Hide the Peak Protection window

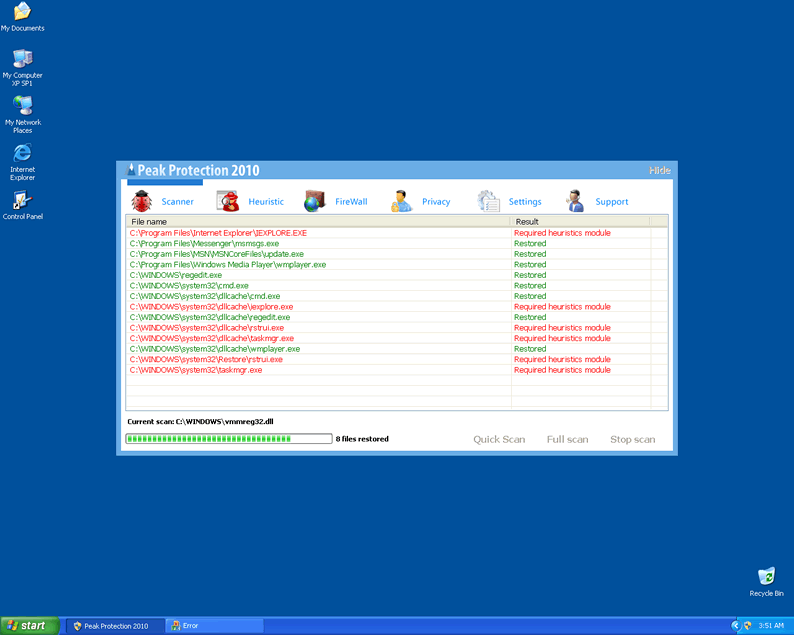click(x=660, y=171)
